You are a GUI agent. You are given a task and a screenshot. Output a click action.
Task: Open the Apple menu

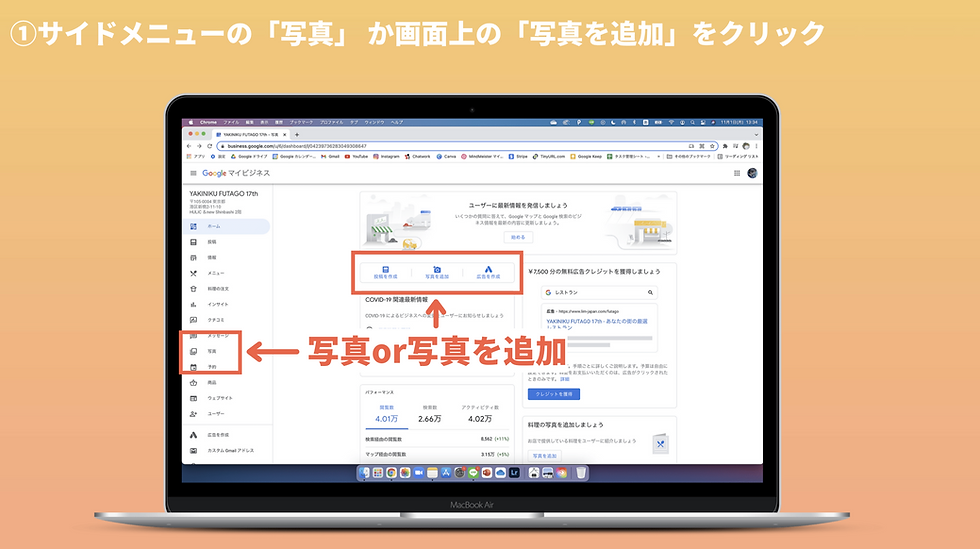pyautogui.click(x=191, y=123)
